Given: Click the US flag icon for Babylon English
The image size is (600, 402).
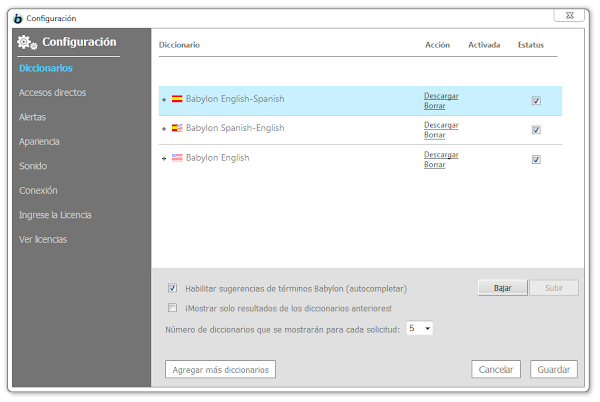Looking at the screenshot, I should (x=177, y=158).
